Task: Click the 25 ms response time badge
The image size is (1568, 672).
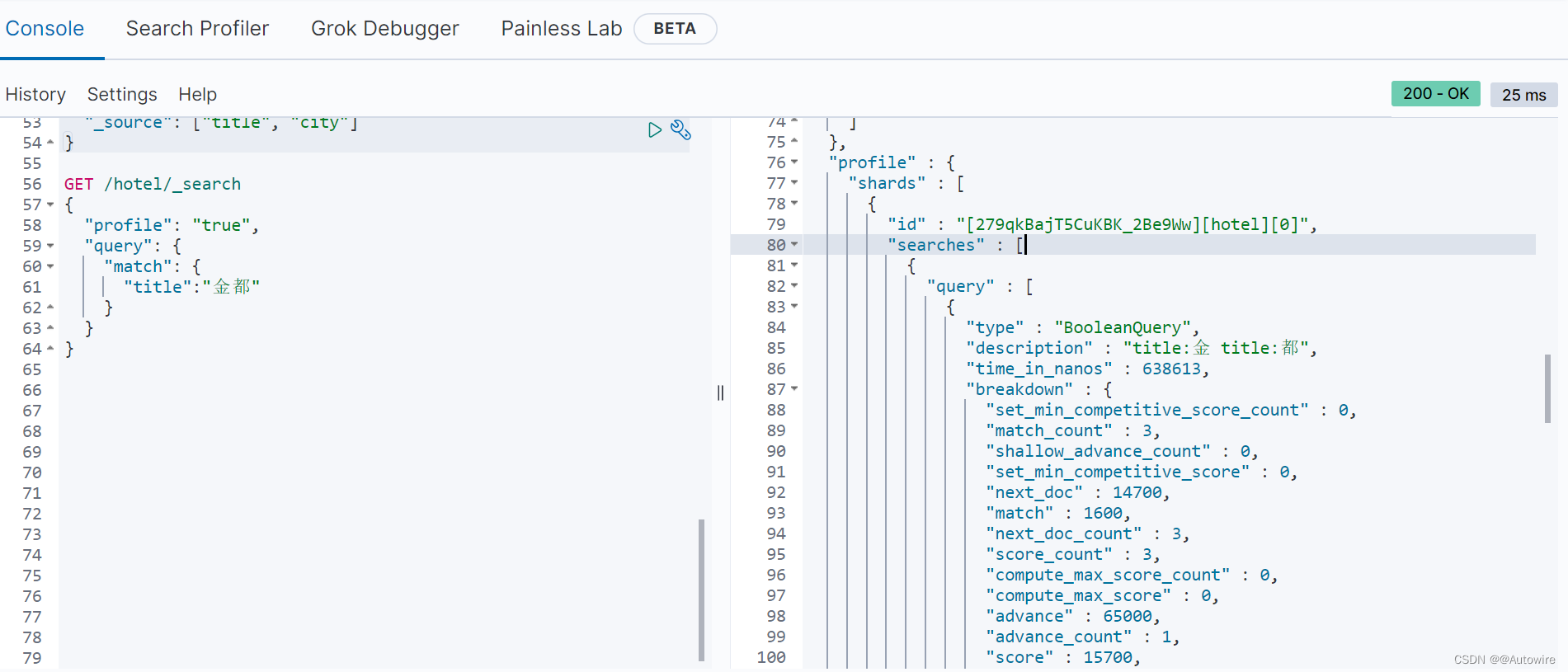Action: (1523, 95)
